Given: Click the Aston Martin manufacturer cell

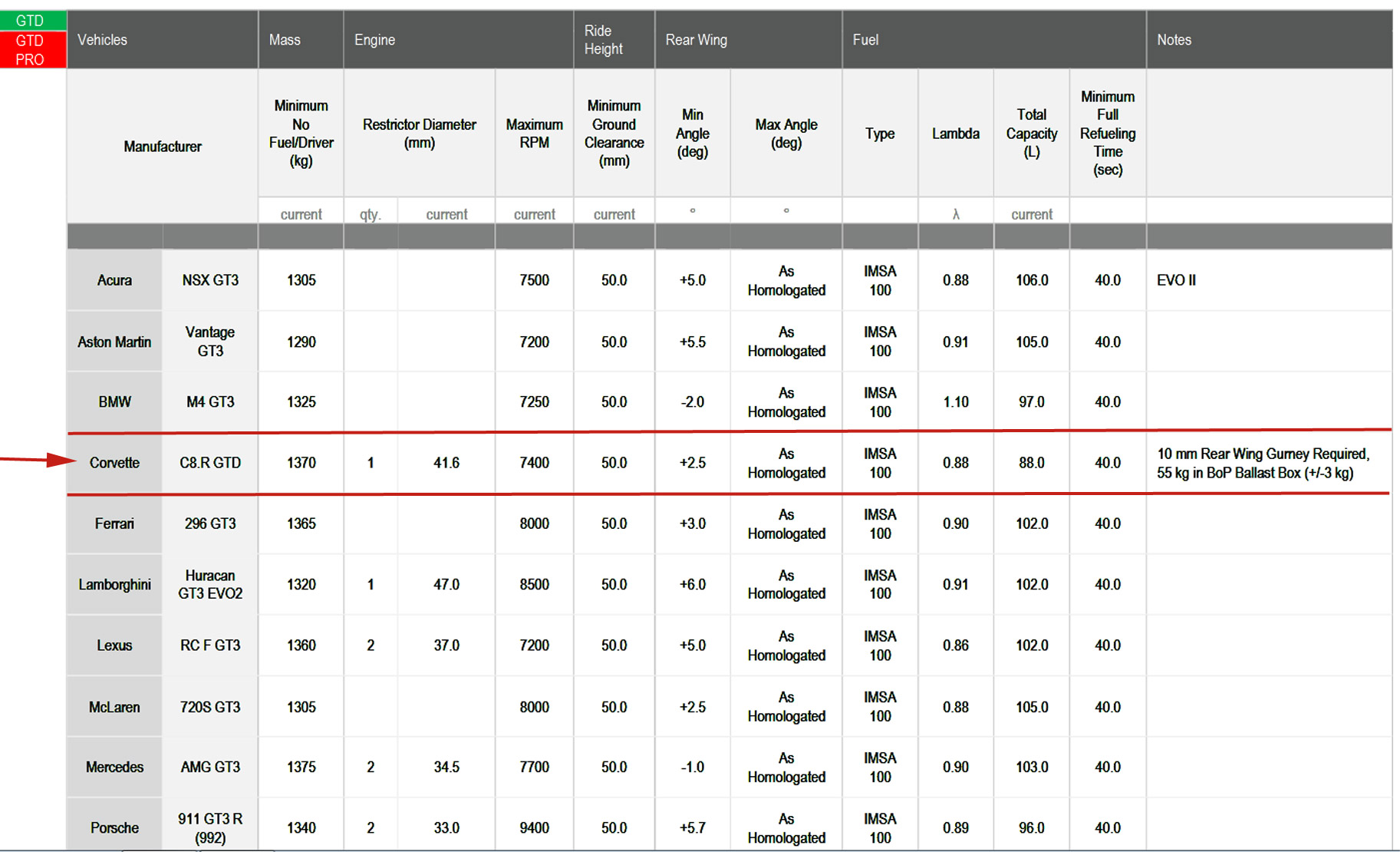Looking at the screenshot, I should (114, 342).
